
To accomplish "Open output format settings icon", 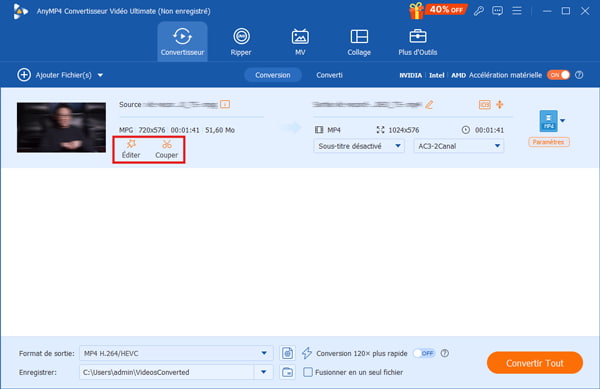I will coord(287,353).
